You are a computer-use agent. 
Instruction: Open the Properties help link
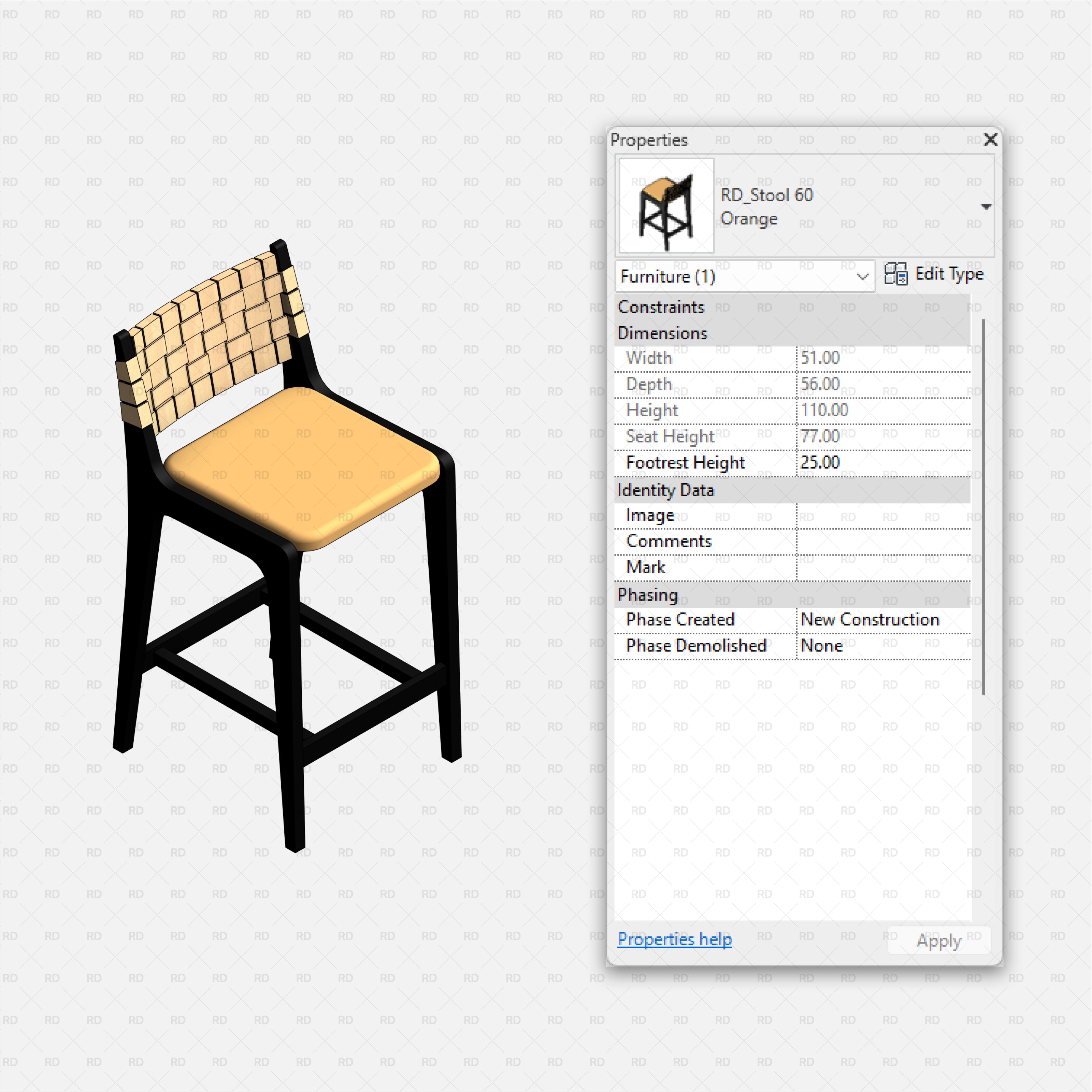tap(674, 939)
